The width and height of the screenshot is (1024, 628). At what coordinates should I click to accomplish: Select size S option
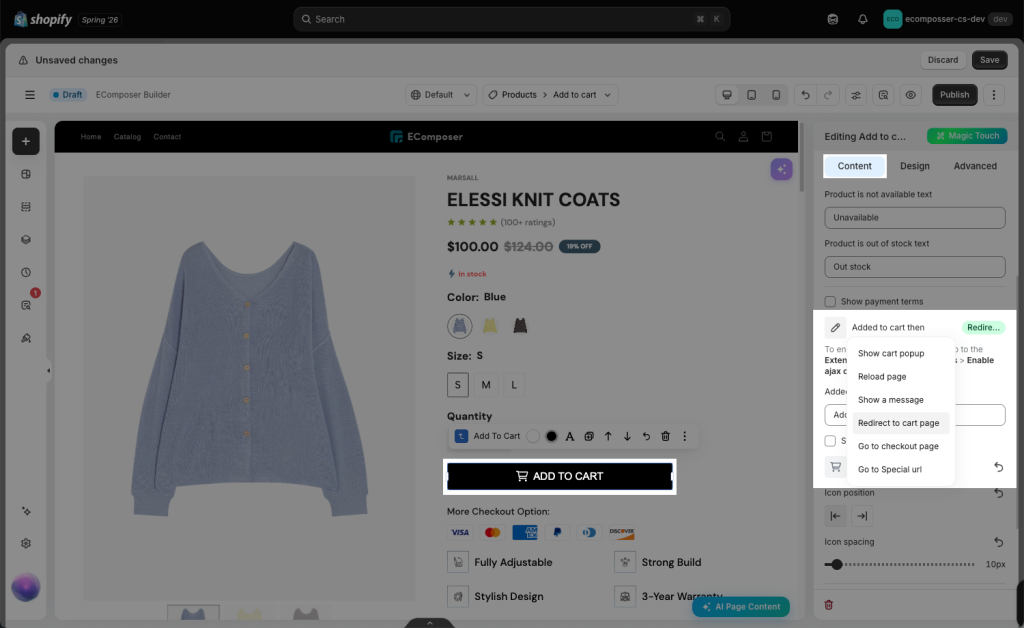(458, 385)
